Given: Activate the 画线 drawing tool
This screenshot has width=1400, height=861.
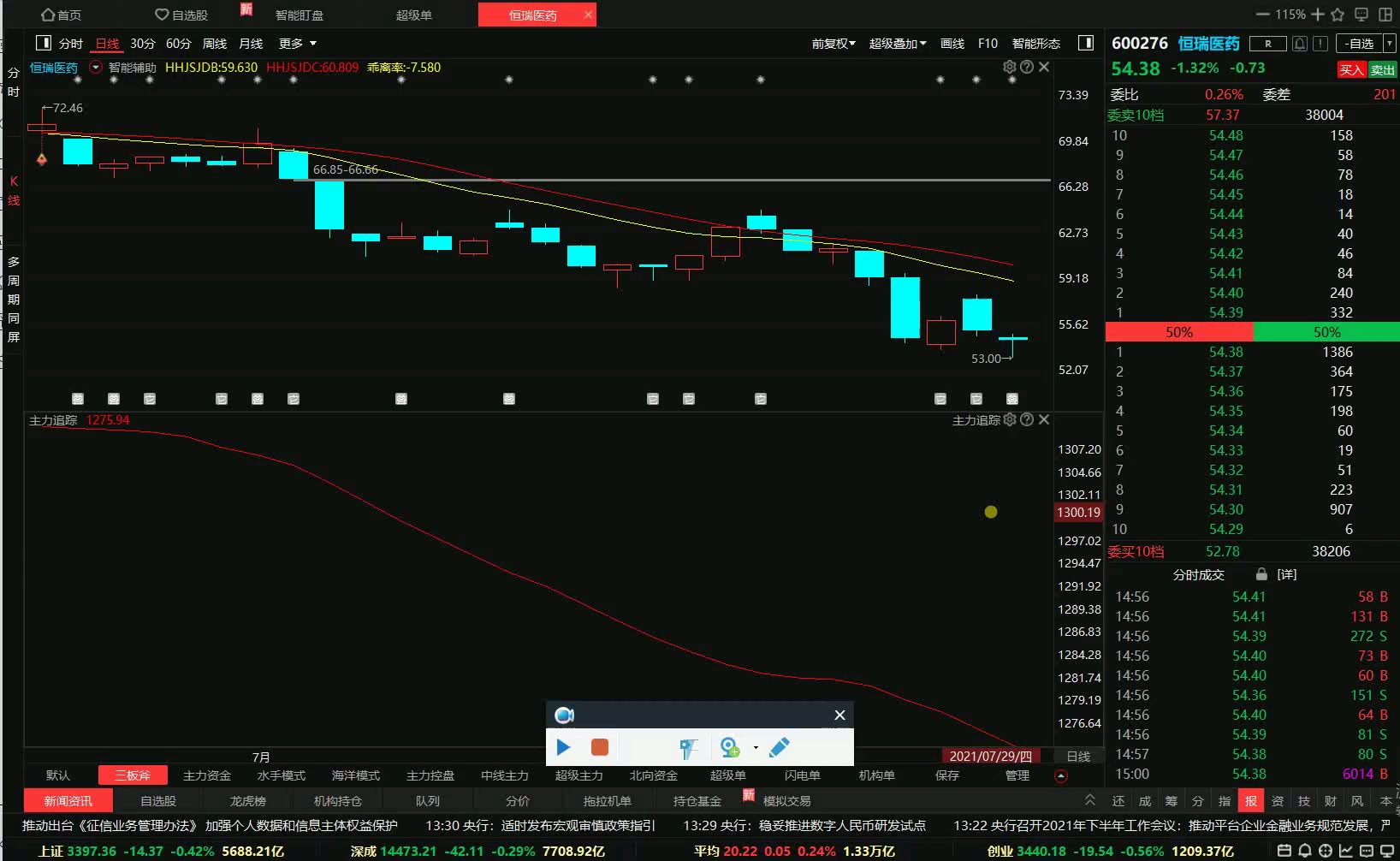Looking at the screenshot, I should click(952, 44).
